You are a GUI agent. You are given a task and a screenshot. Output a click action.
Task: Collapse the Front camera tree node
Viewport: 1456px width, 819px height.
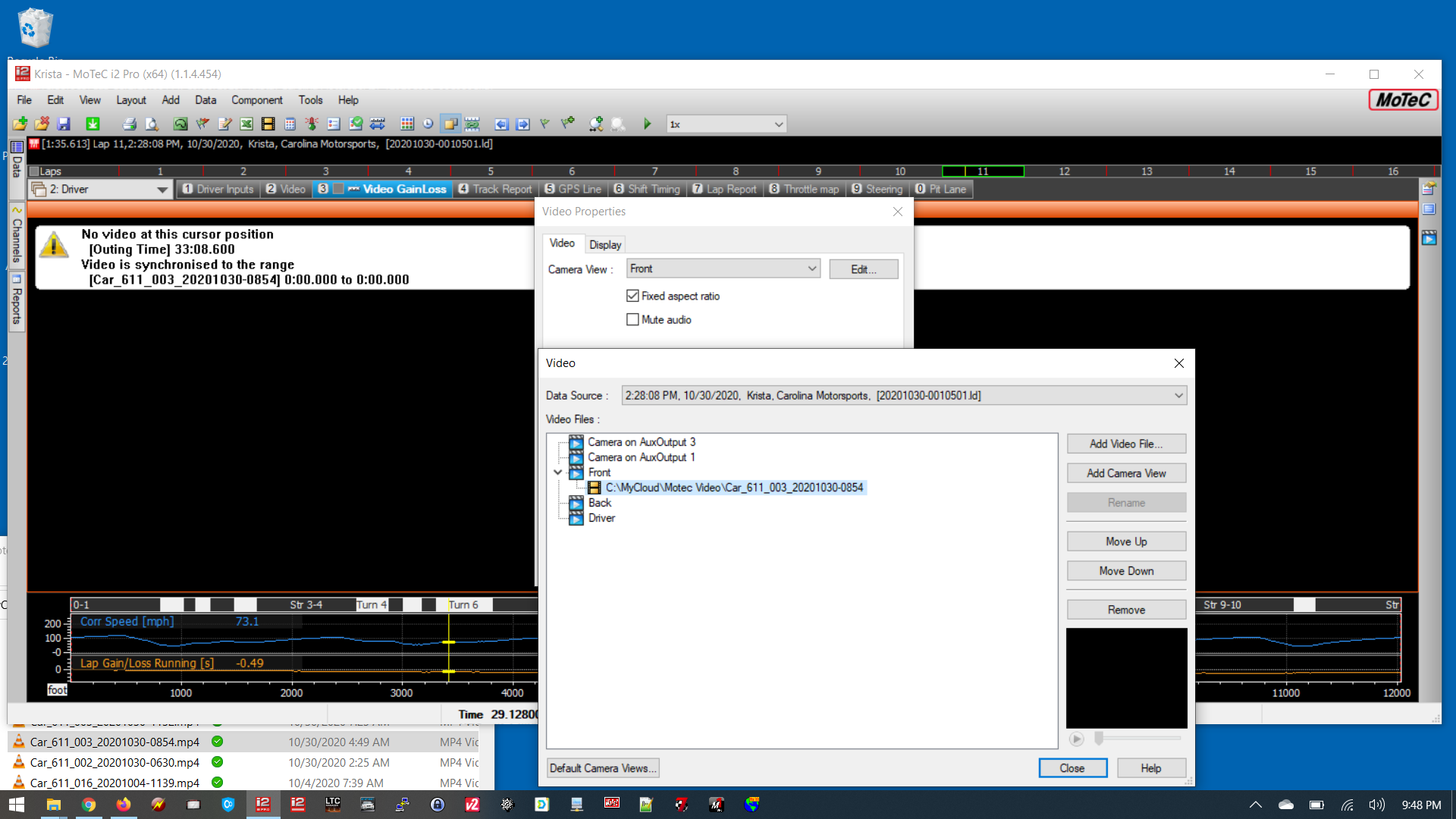pos(558,472)
